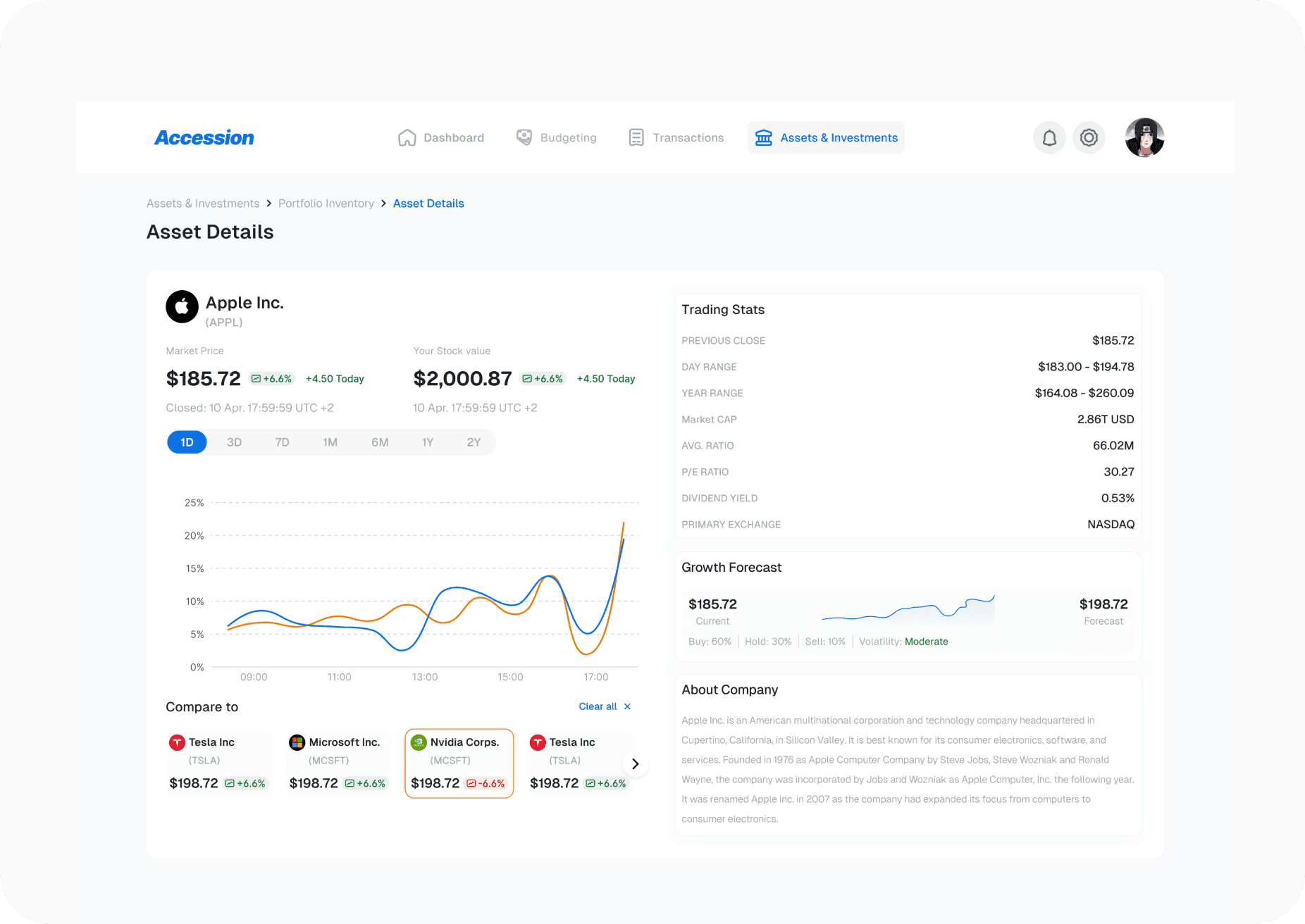Viewport: 1305px width, 924px height.
Task: Select the Assets & Investments nav item
Action: [826, 137]
